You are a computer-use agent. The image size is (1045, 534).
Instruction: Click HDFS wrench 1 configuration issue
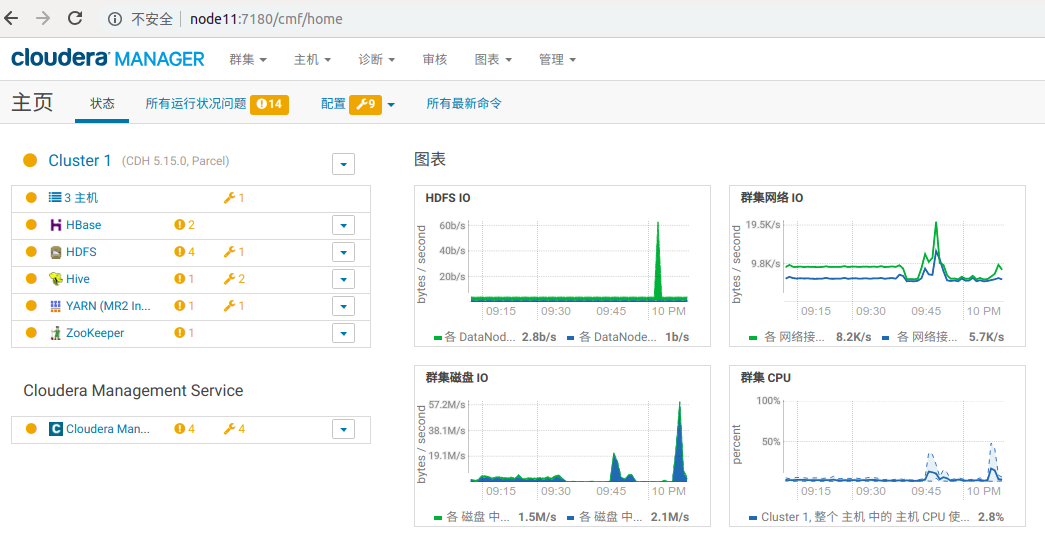[234, 252]
